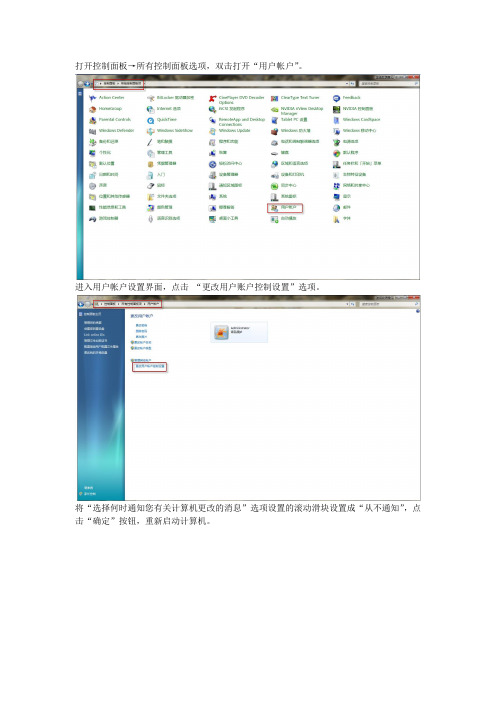Open Windows Update item
Viewport: 496px width, 702px height.
tap(230, 131)
